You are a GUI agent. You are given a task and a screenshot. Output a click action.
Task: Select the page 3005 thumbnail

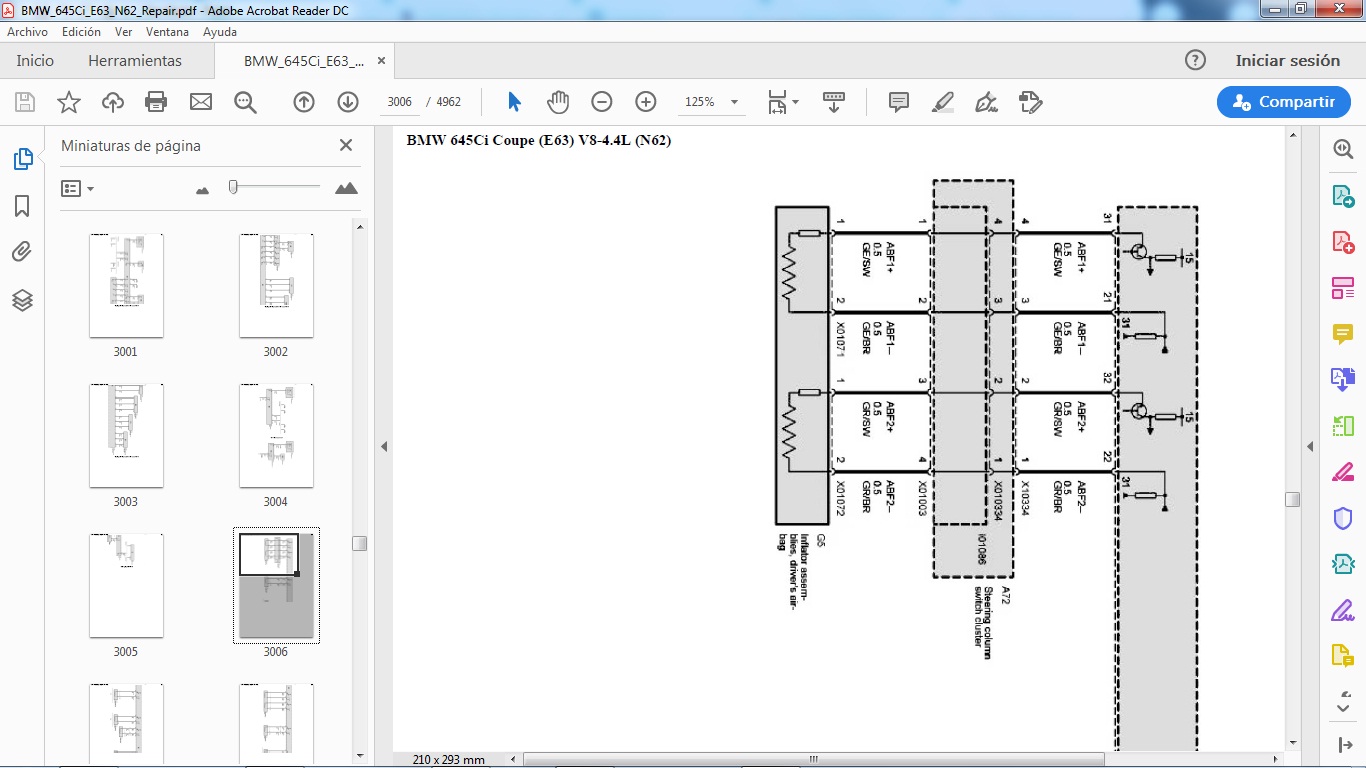coord(126,585)
